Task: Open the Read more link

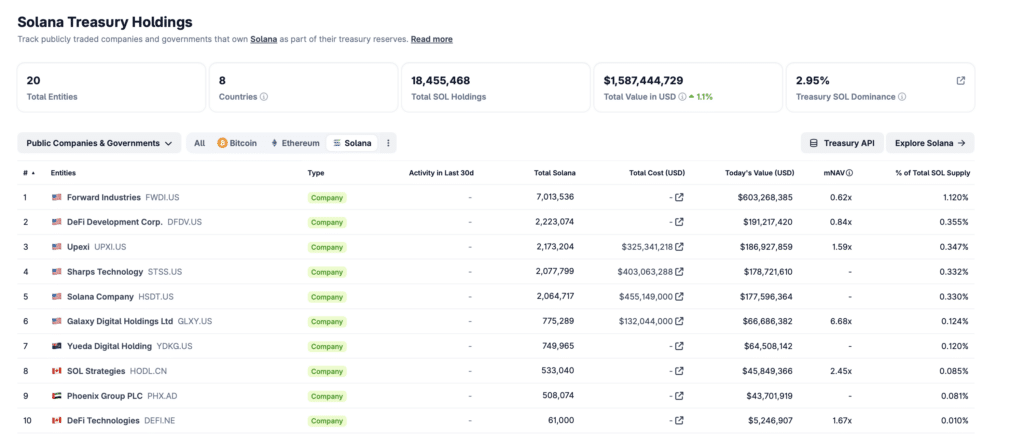Action: click(x=432, y=39)
